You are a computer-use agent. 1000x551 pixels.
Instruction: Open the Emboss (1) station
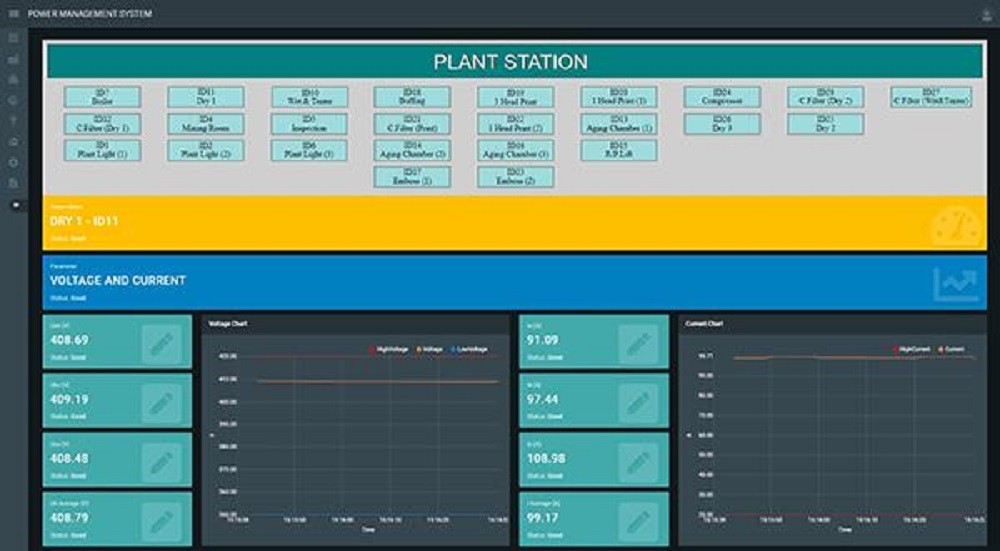pos(412,177)
